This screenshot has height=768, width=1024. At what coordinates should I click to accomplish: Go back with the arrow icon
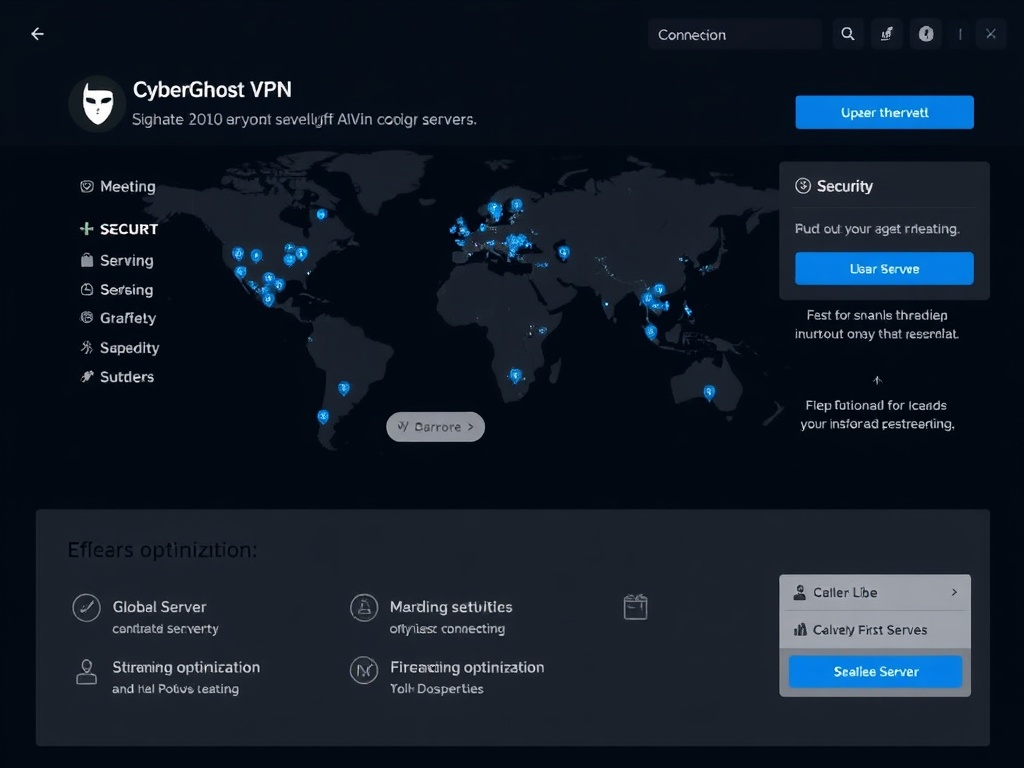(37, 34)
